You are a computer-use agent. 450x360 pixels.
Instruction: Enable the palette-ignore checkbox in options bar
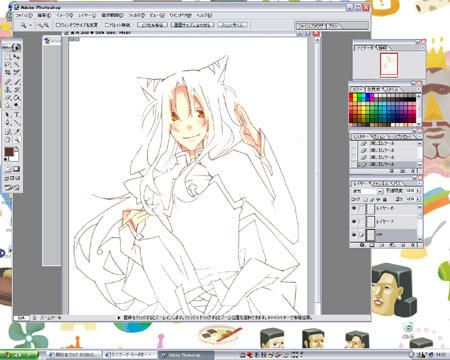point(107,25)
